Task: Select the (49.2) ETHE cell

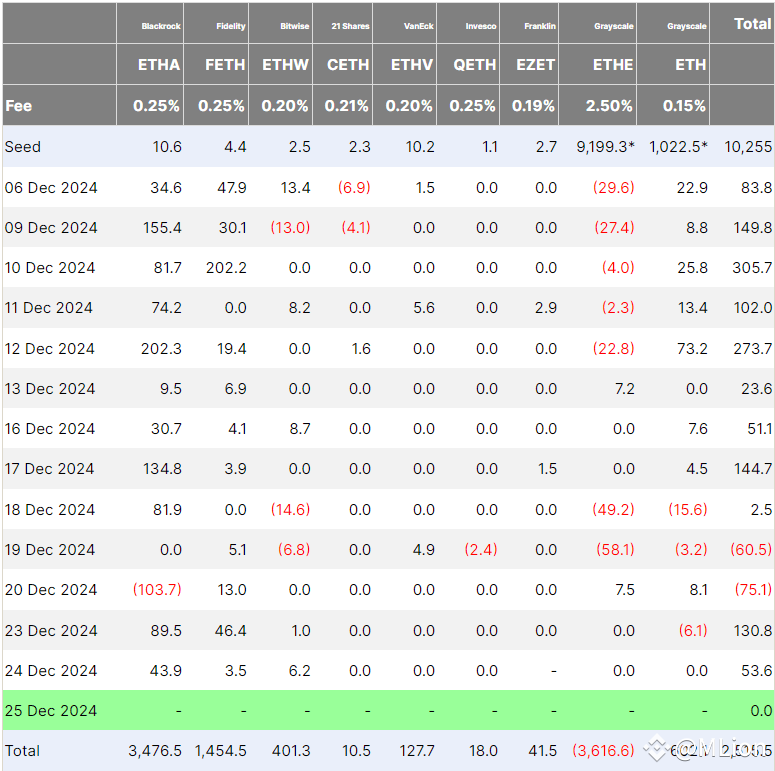Action: click(613, 510)
